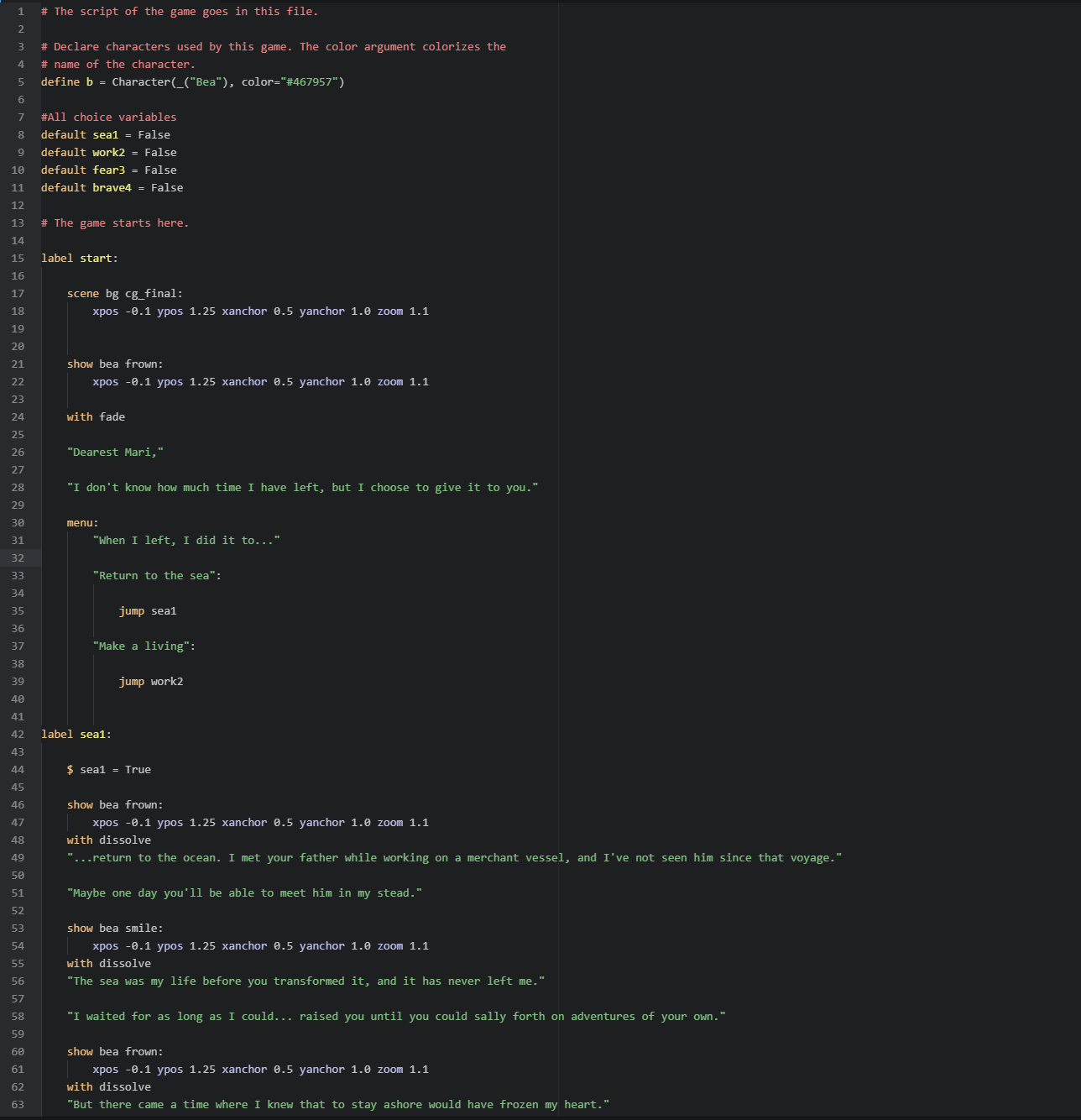Viewport: 1081px width, 1120px height.
Task: Click "show bea smile:" statement
Action: [x=115, y=929]
